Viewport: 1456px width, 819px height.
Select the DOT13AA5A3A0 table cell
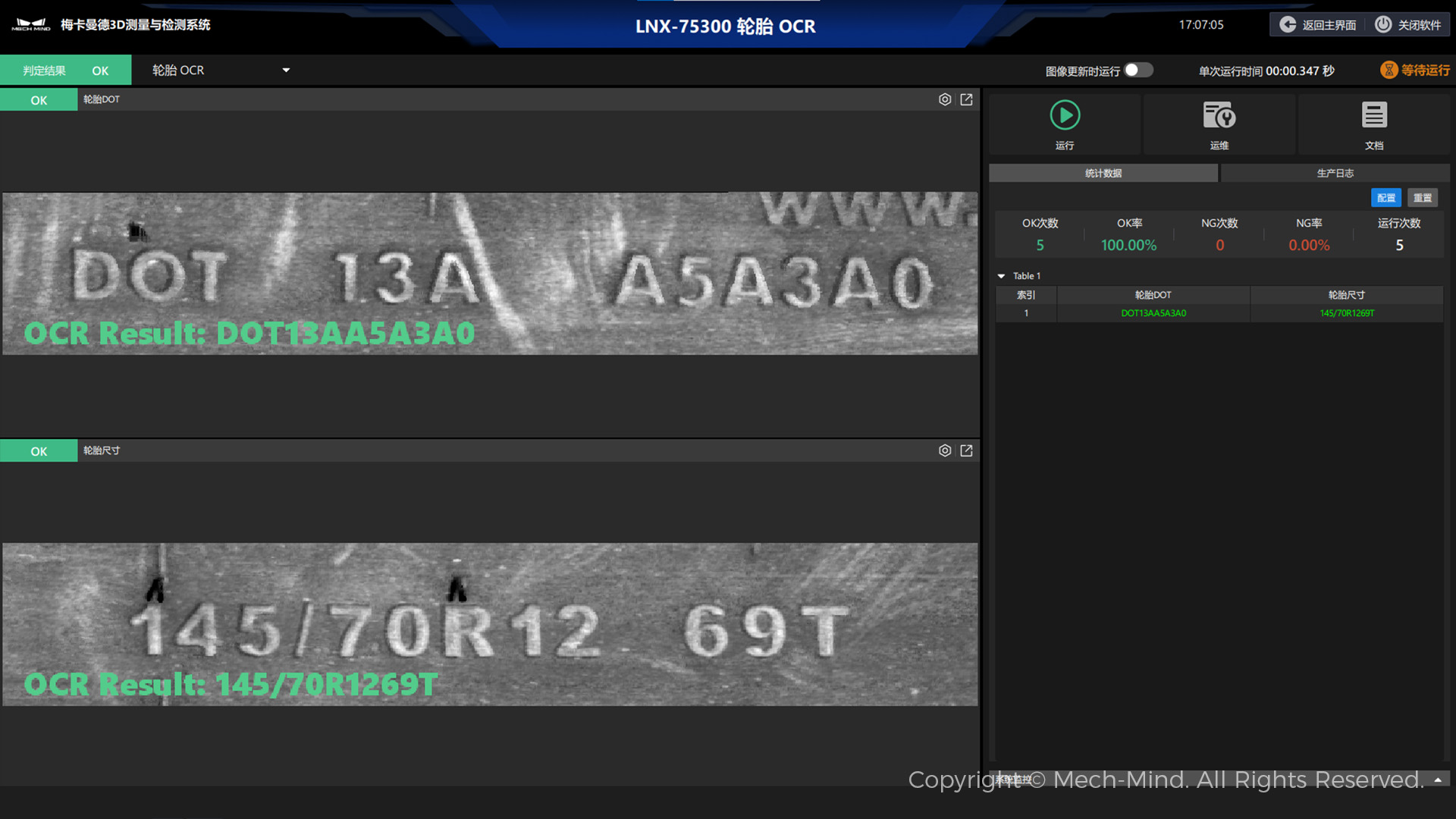pos(1153,313)
